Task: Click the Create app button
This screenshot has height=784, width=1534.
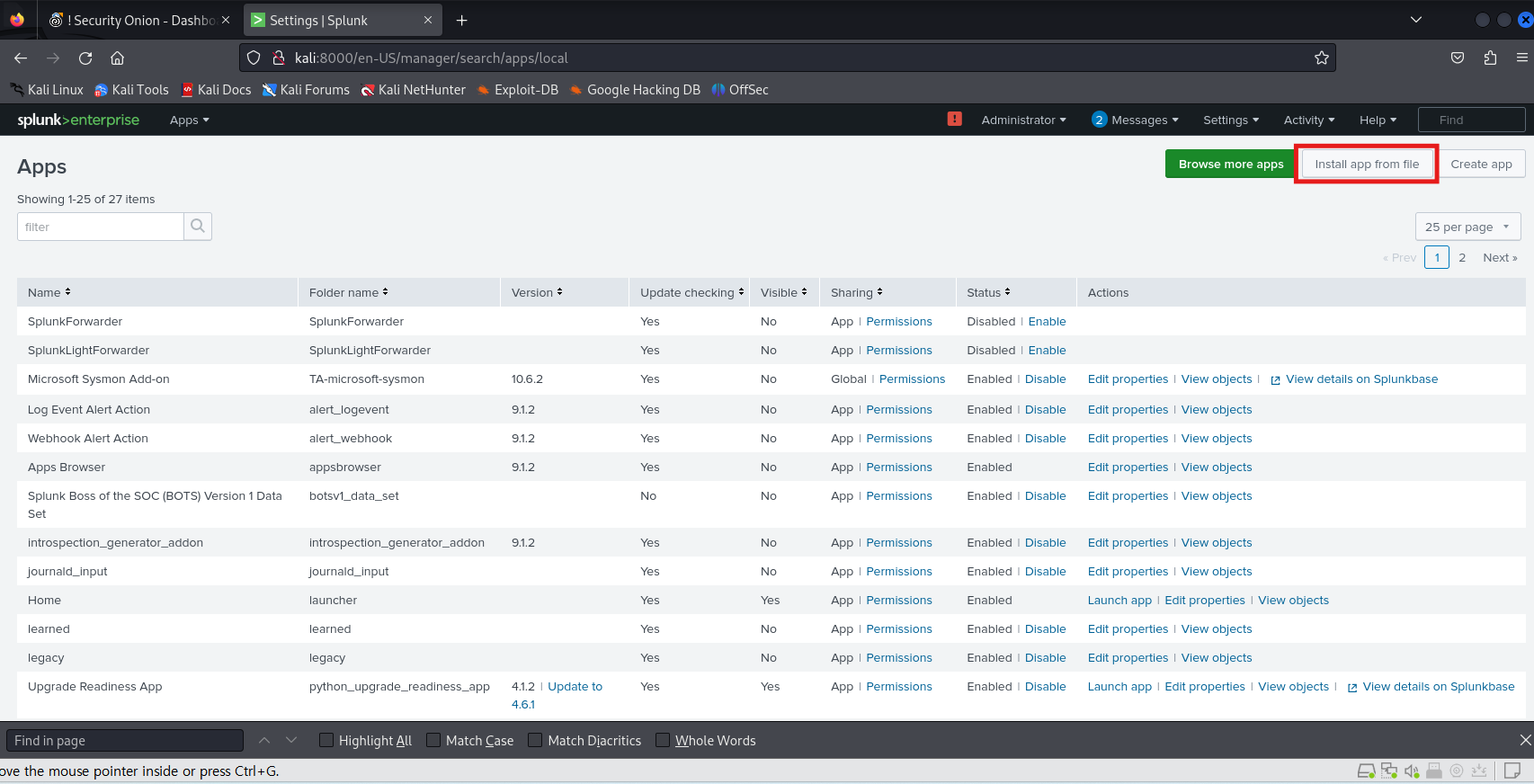Action: (1481, 164)
